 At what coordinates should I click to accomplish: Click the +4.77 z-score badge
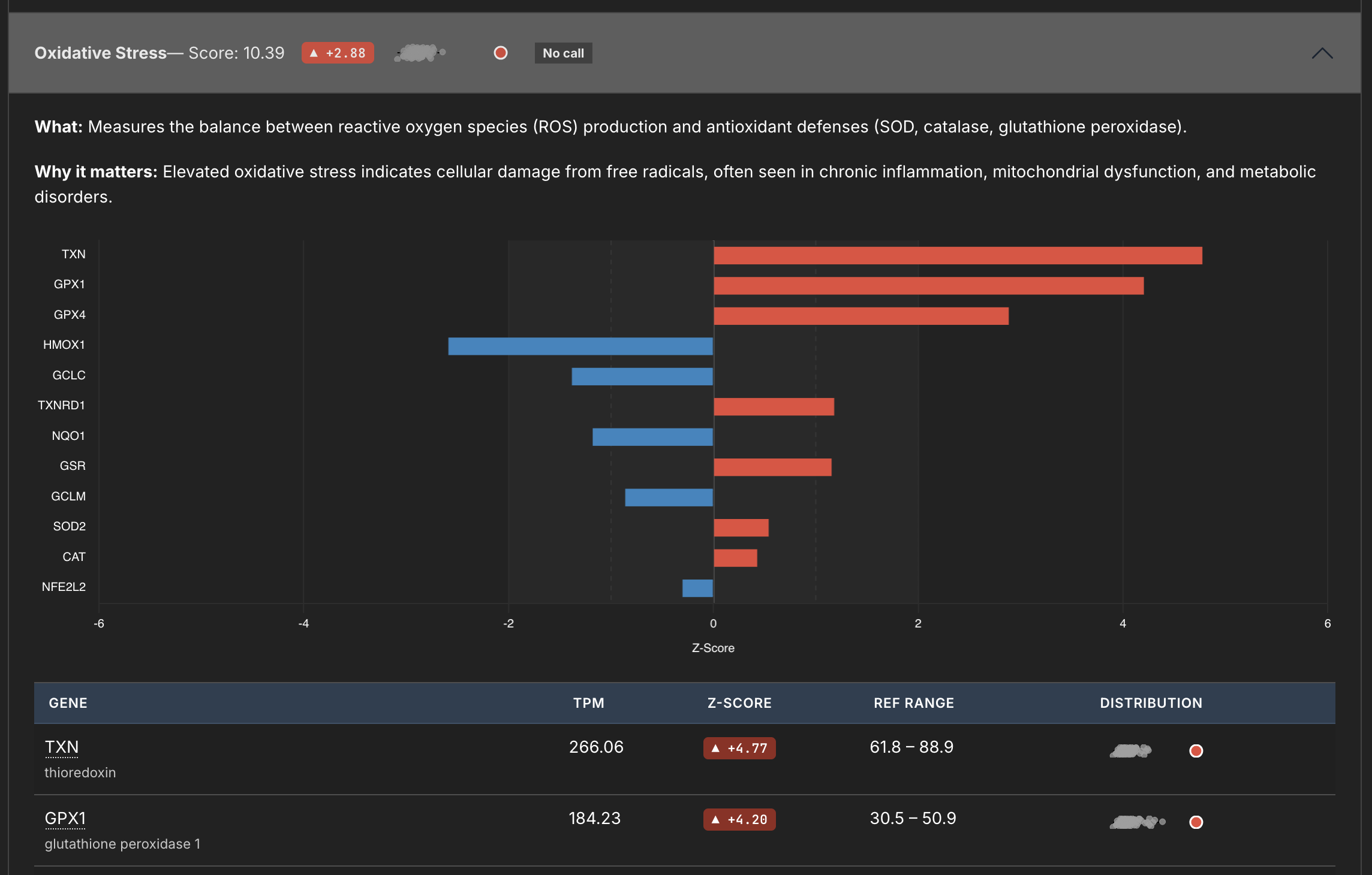point(739,748)
